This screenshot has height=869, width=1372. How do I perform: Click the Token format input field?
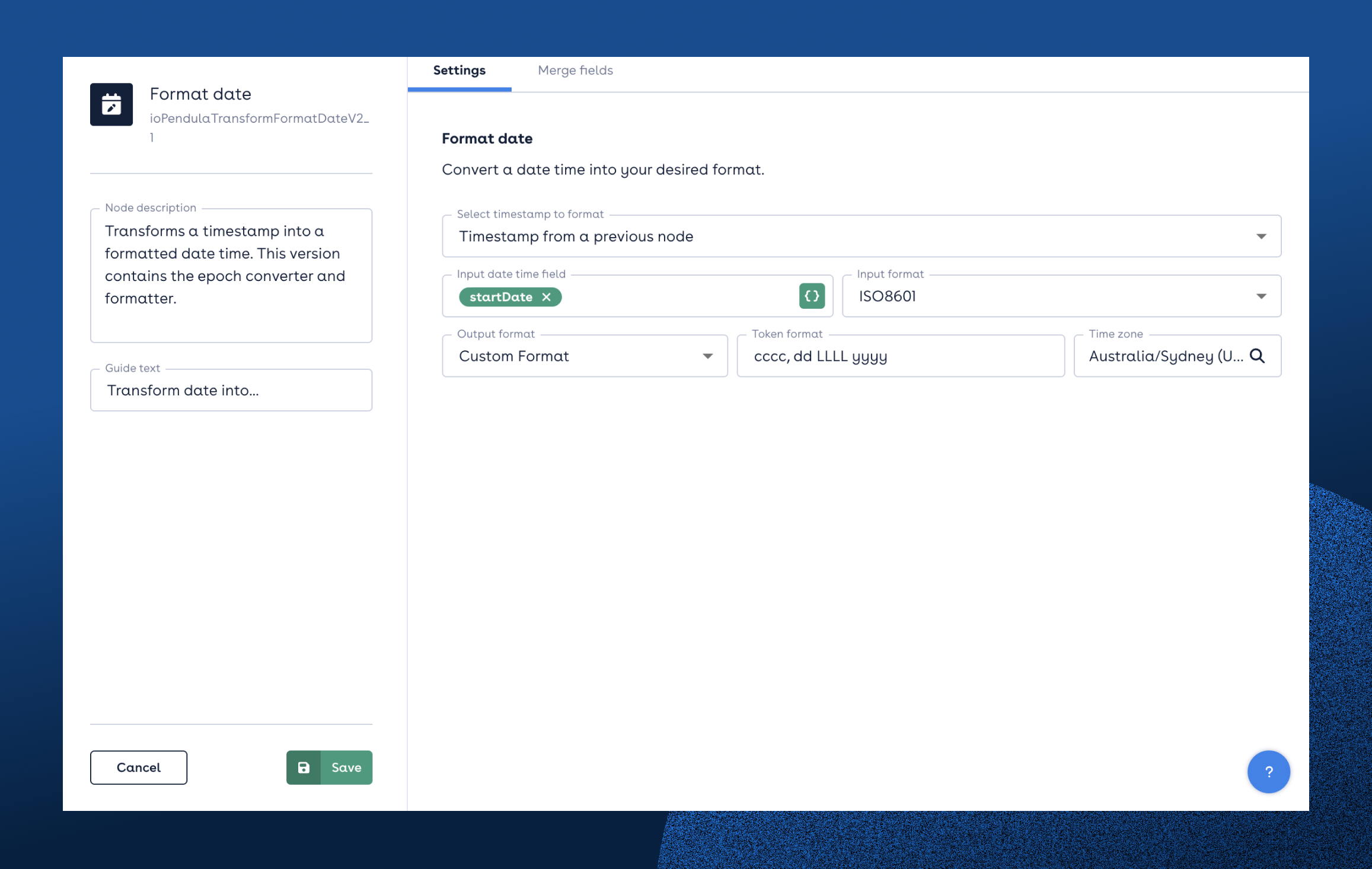click(901, 356)
